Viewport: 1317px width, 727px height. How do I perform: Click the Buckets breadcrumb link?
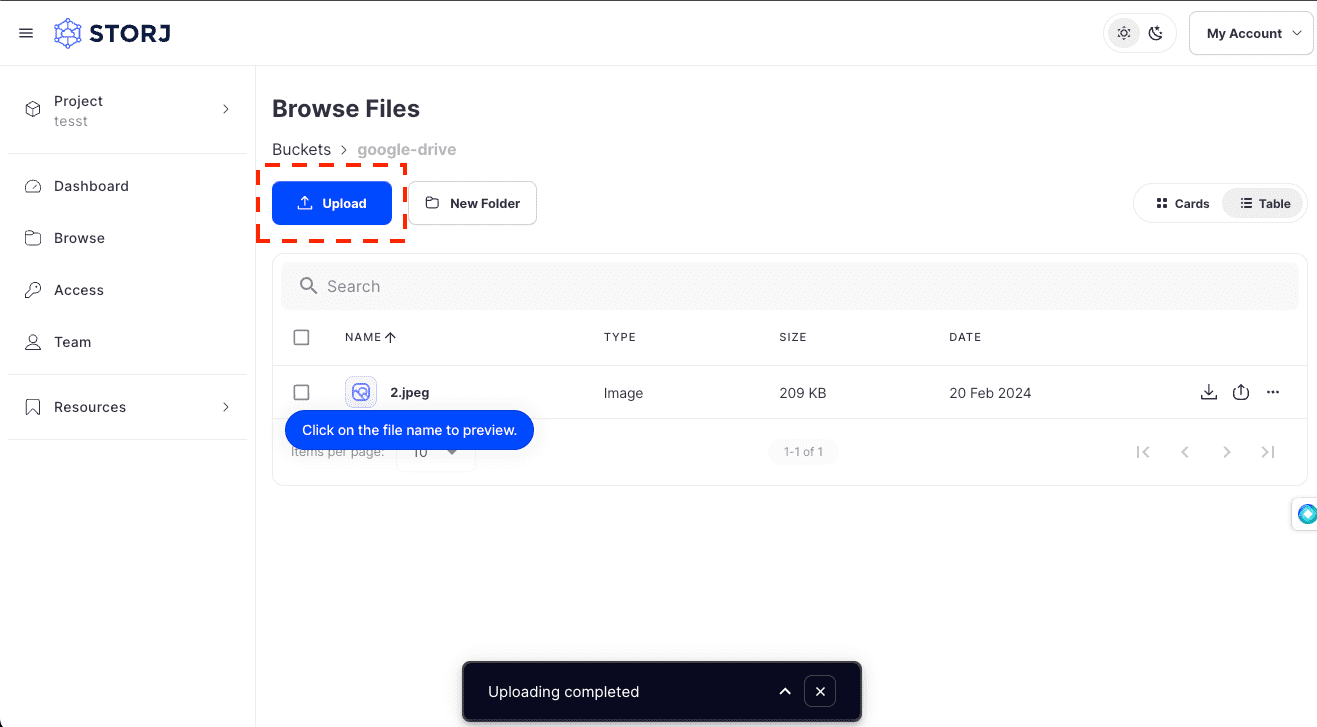pos(301,149)
